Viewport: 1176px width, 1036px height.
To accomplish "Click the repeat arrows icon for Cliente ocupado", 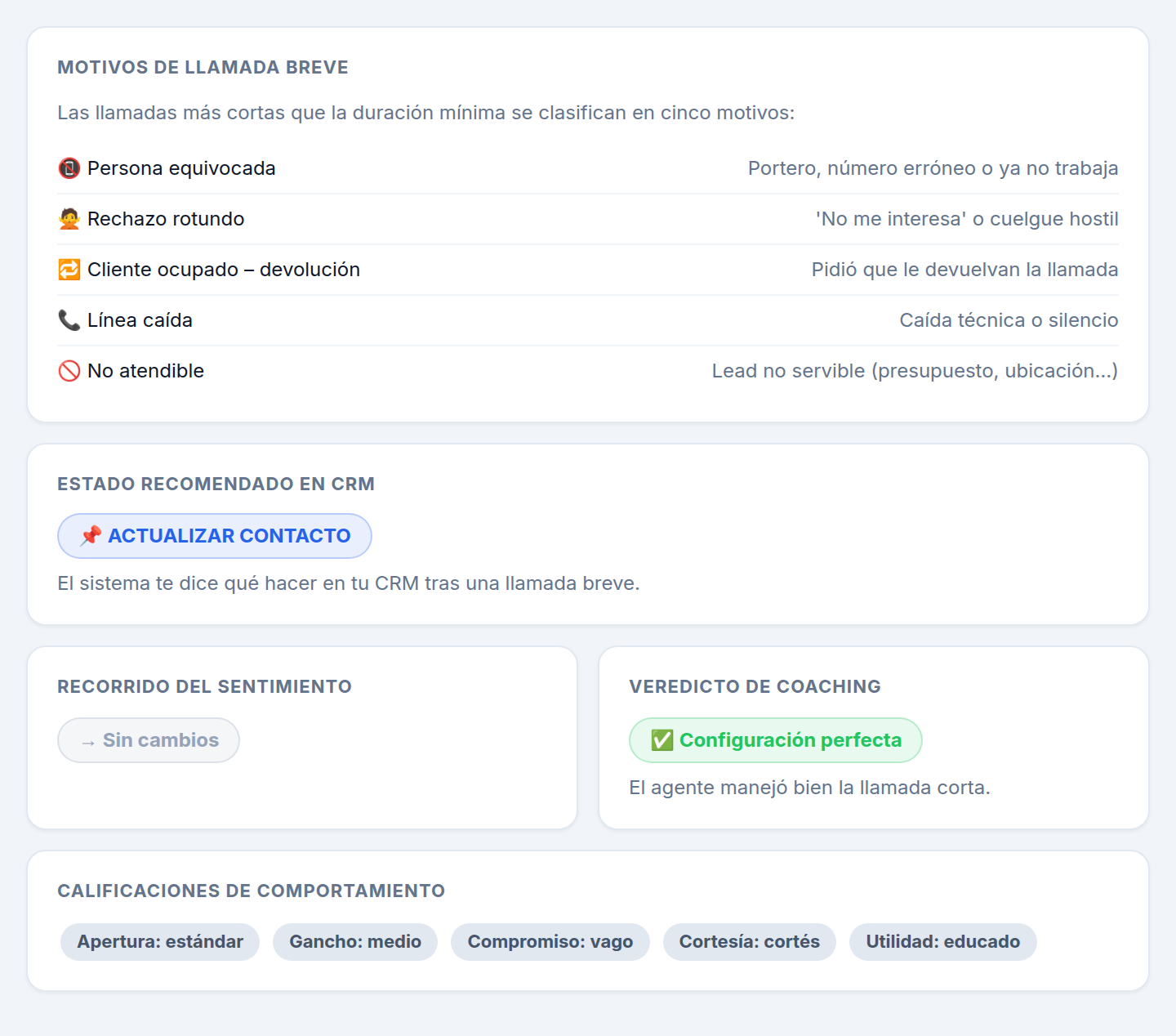I will pos(69,270).
